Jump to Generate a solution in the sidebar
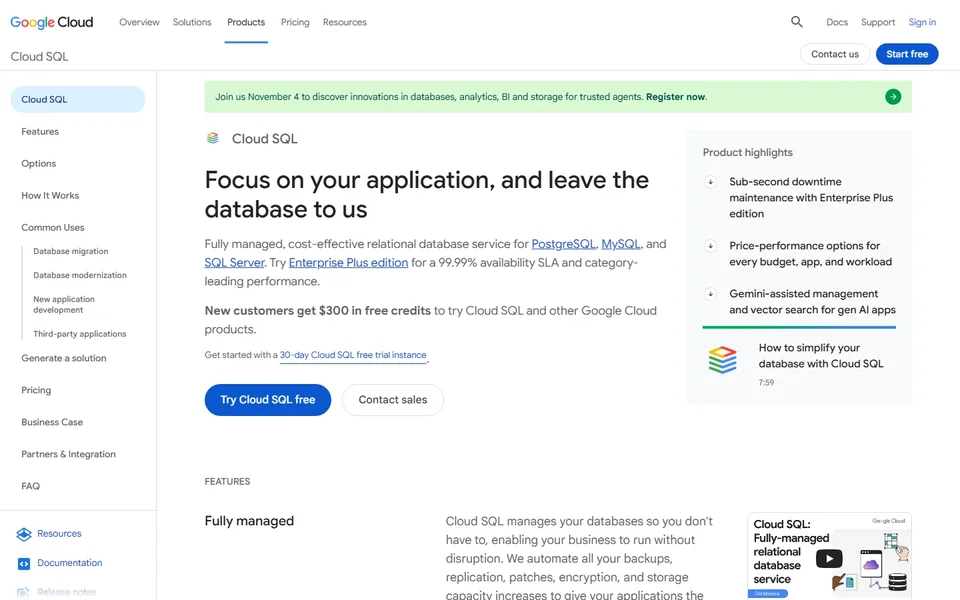 coord(64,358)
